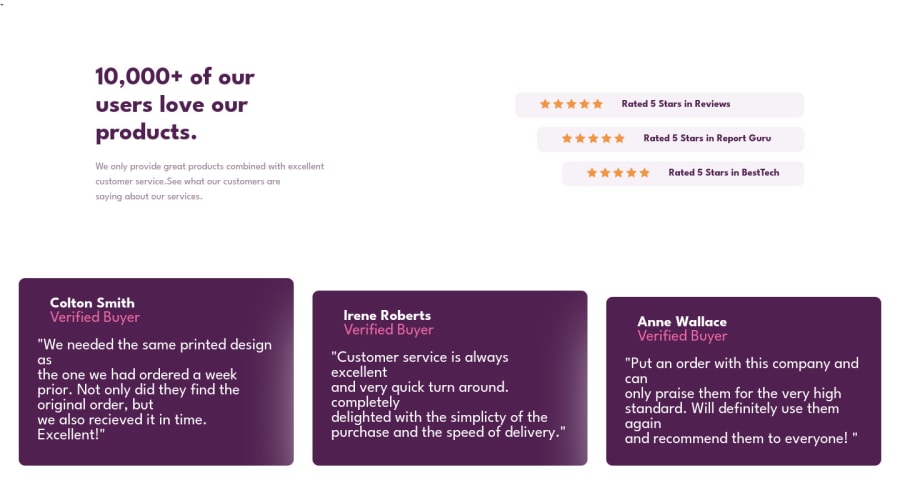Click the first star in the BestTech rating
The width and height of the screenshot is (900, 500).
tap(592, 173)
